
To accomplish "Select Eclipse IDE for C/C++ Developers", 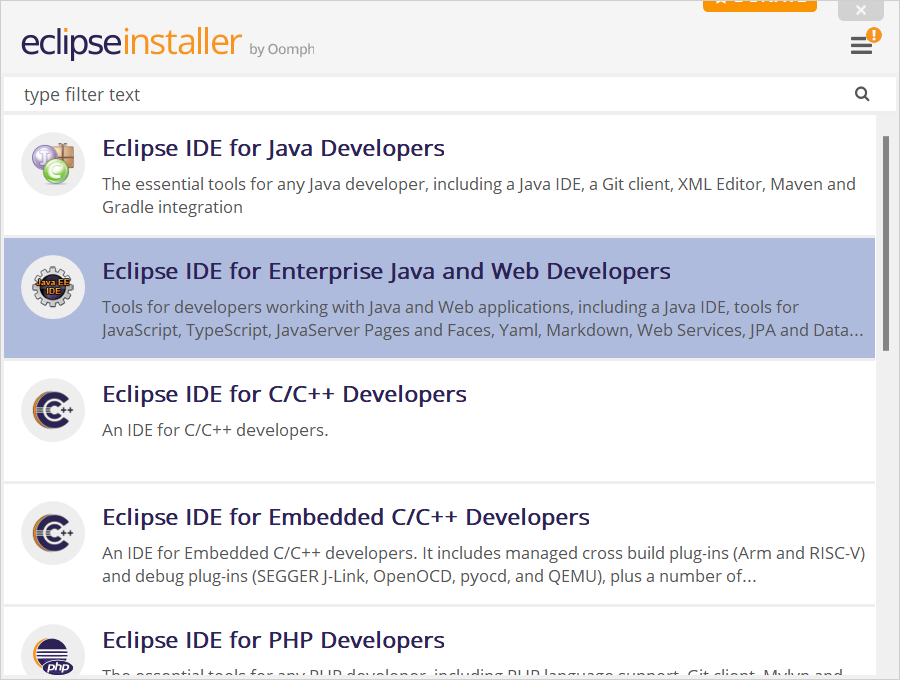I will coord(440,422).
